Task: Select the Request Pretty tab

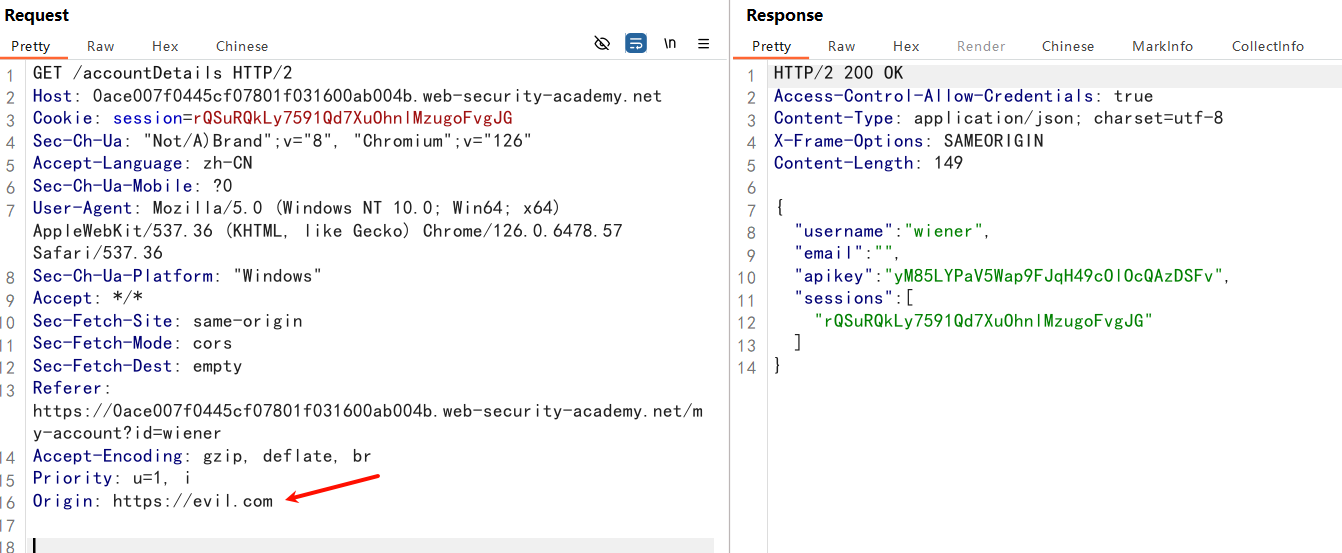Action: tap(31, 46)
